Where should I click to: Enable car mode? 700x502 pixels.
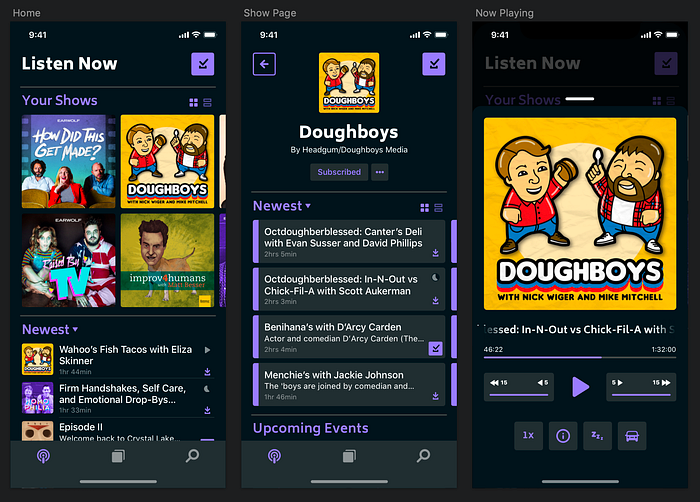pyautogui.click(x=632, y=435)
